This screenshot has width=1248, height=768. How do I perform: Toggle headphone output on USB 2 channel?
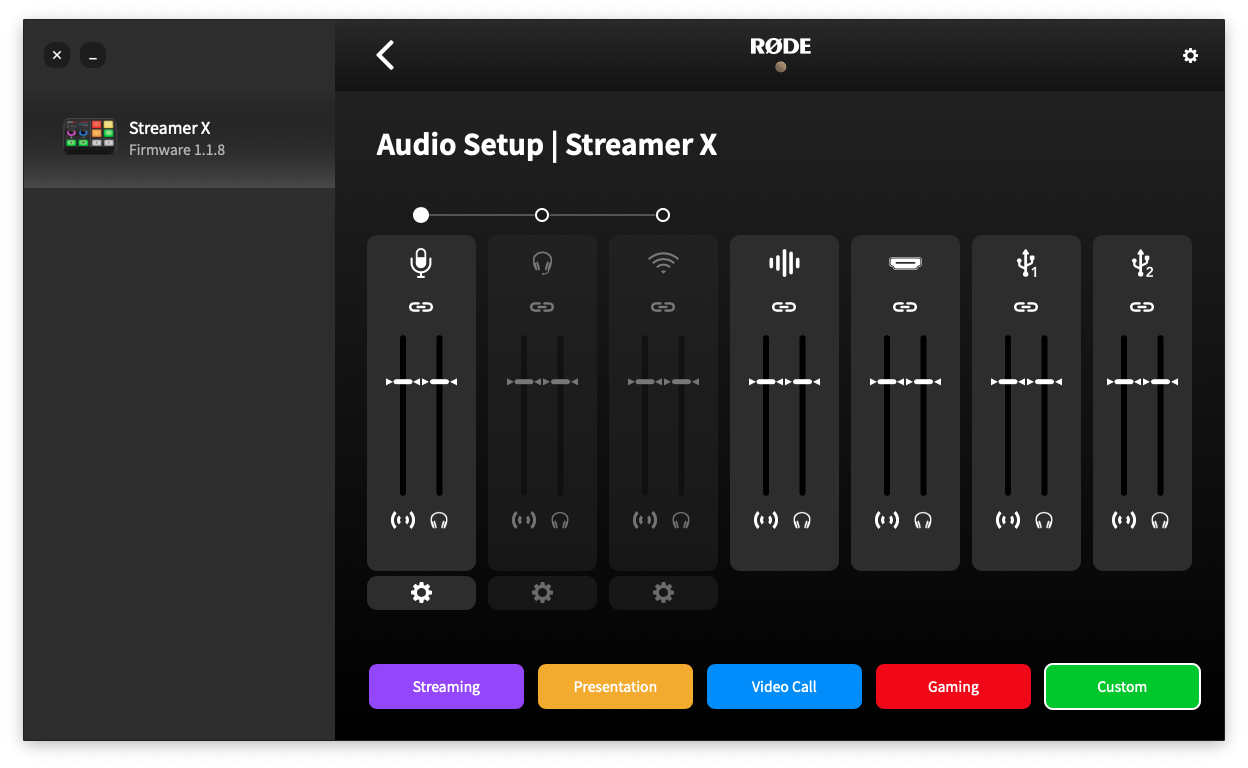[x=1160, y=520]
